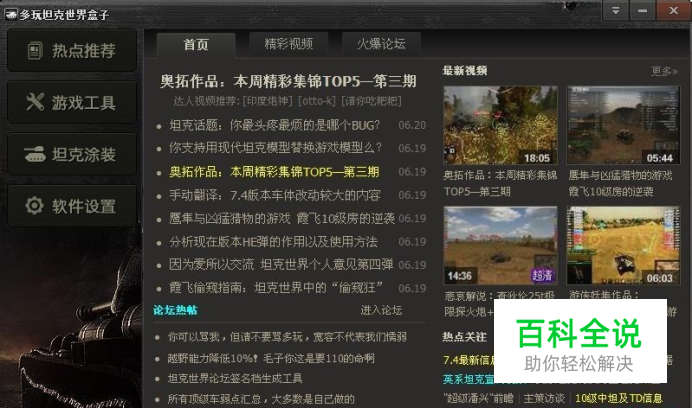Open hot topic link 7.4最新信息
The image size is (692, 408).
tap(468, 360)
